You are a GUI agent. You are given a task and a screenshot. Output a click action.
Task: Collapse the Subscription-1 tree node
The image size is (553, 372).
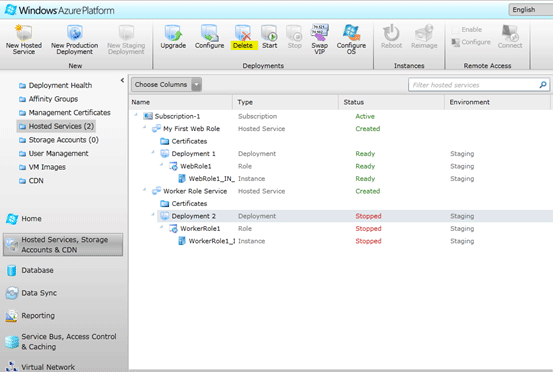[136, 115]
